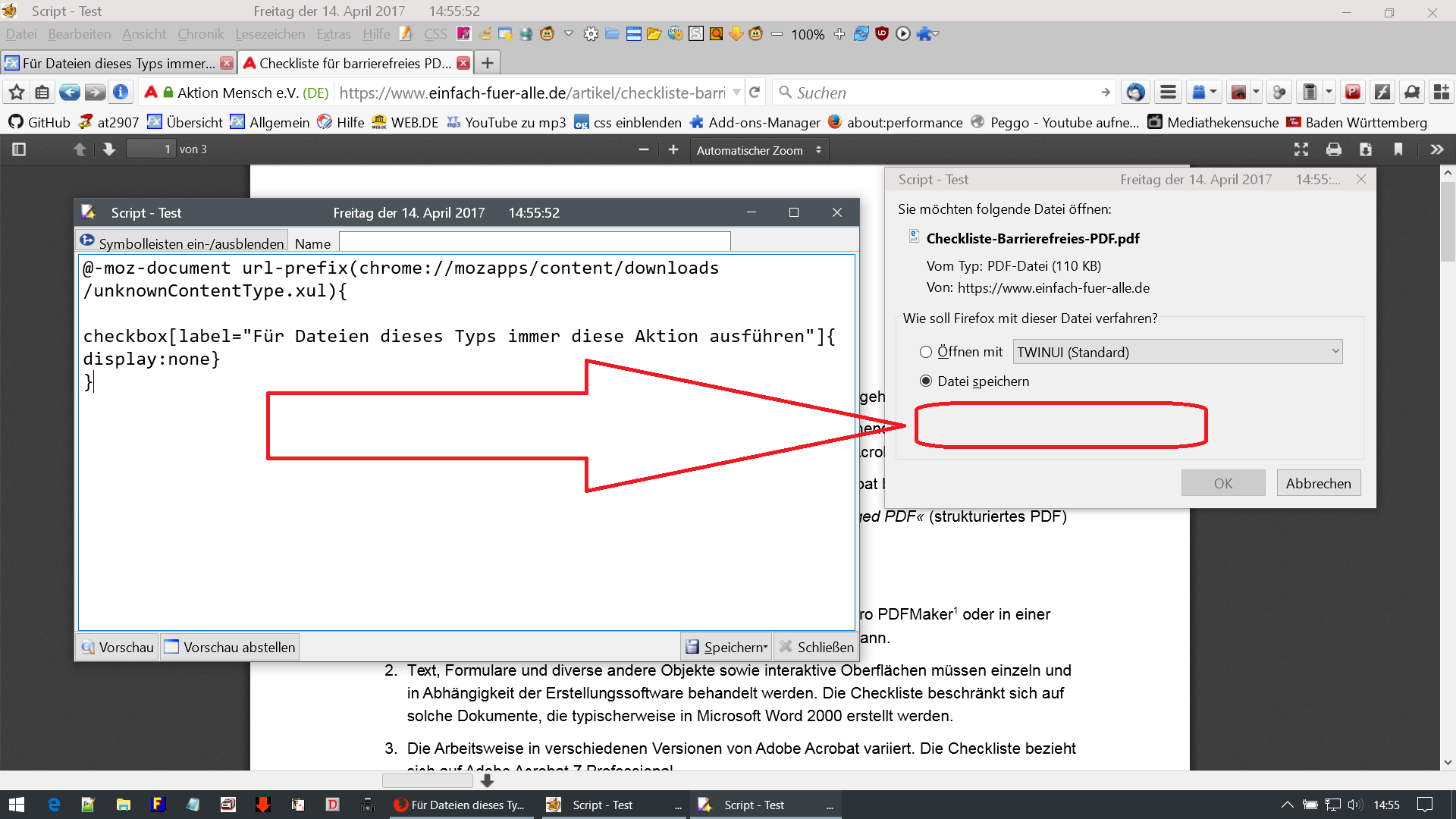Toggle the PDF viewer sidebar
The width and height of the screenshot is (1456, 819).
19,149
